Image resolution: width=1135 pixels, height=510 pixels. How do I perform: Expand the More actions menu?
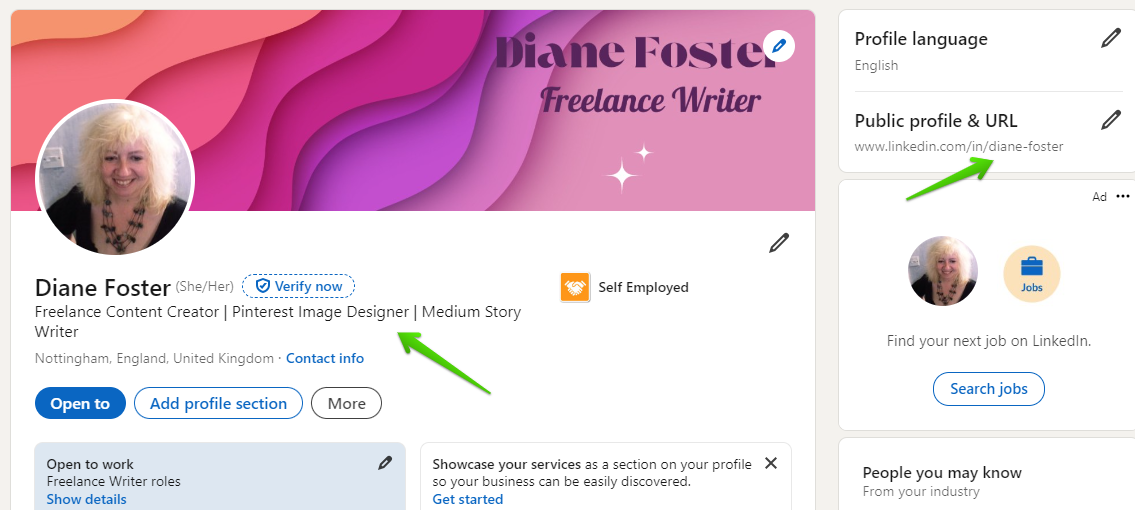346,404
